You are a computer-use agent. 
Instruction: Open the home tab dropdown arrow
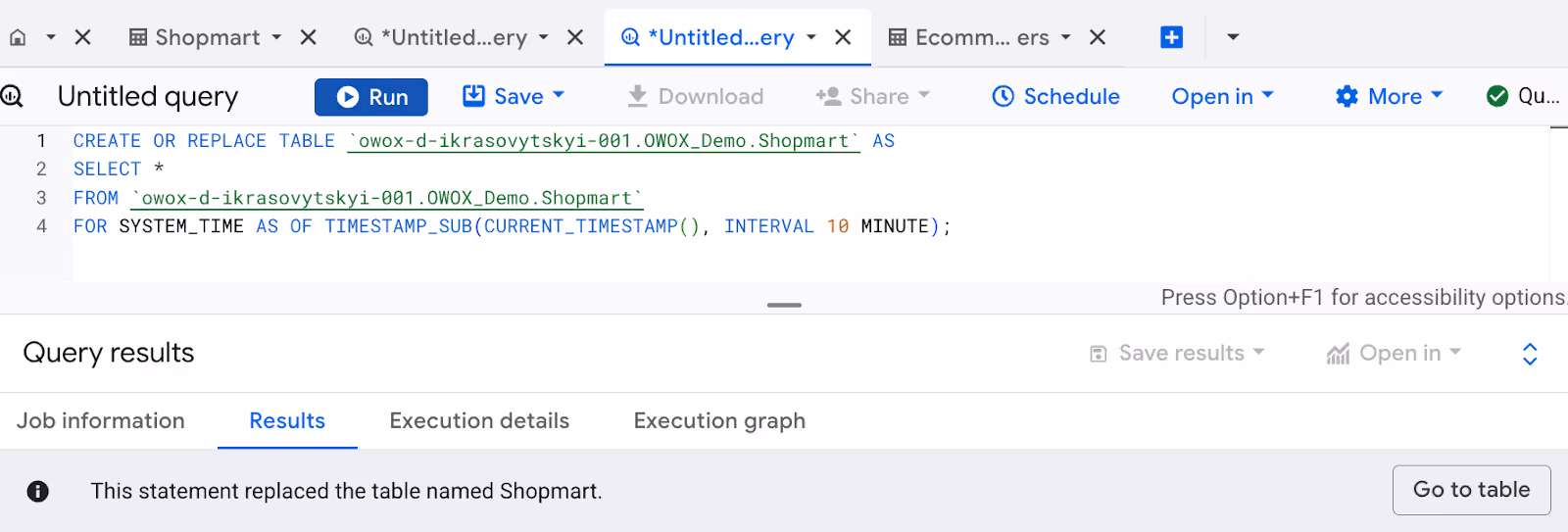[x=51, y=37]
